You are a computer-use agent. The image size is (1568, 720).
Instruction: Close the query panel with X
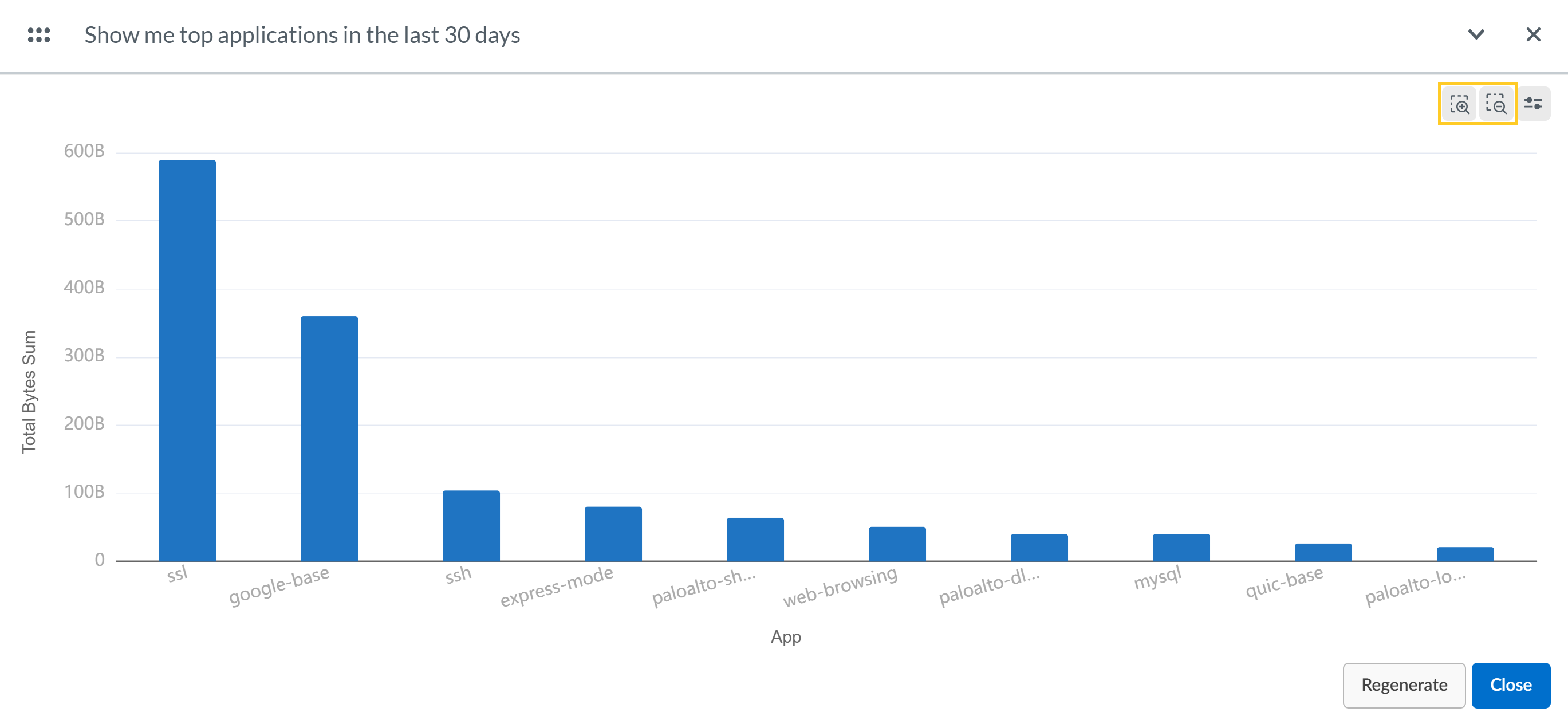[x=1532, y=35]
